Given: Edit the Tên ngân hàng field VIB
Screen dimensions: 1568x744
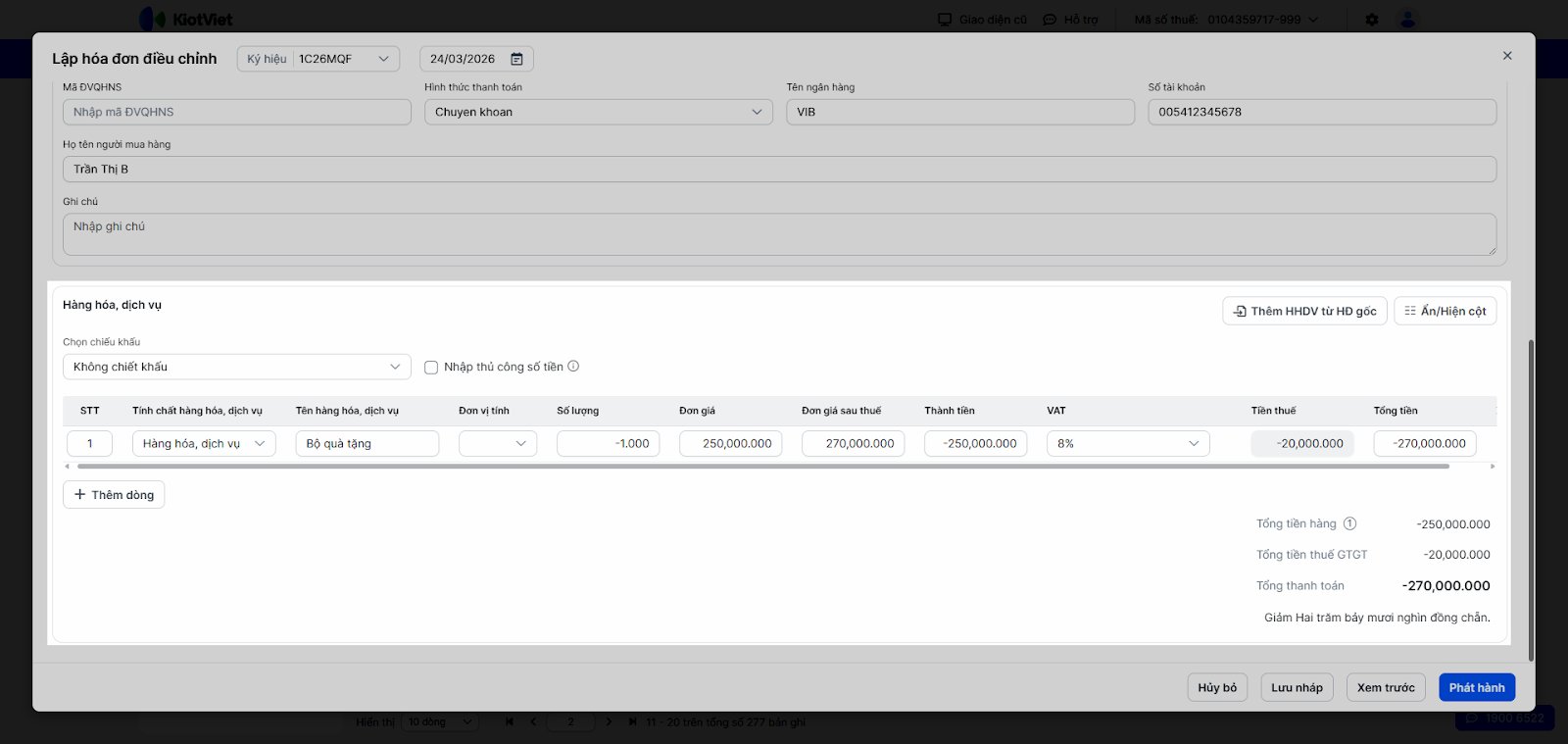Looking at the screenshot, I should pos(960,112).
